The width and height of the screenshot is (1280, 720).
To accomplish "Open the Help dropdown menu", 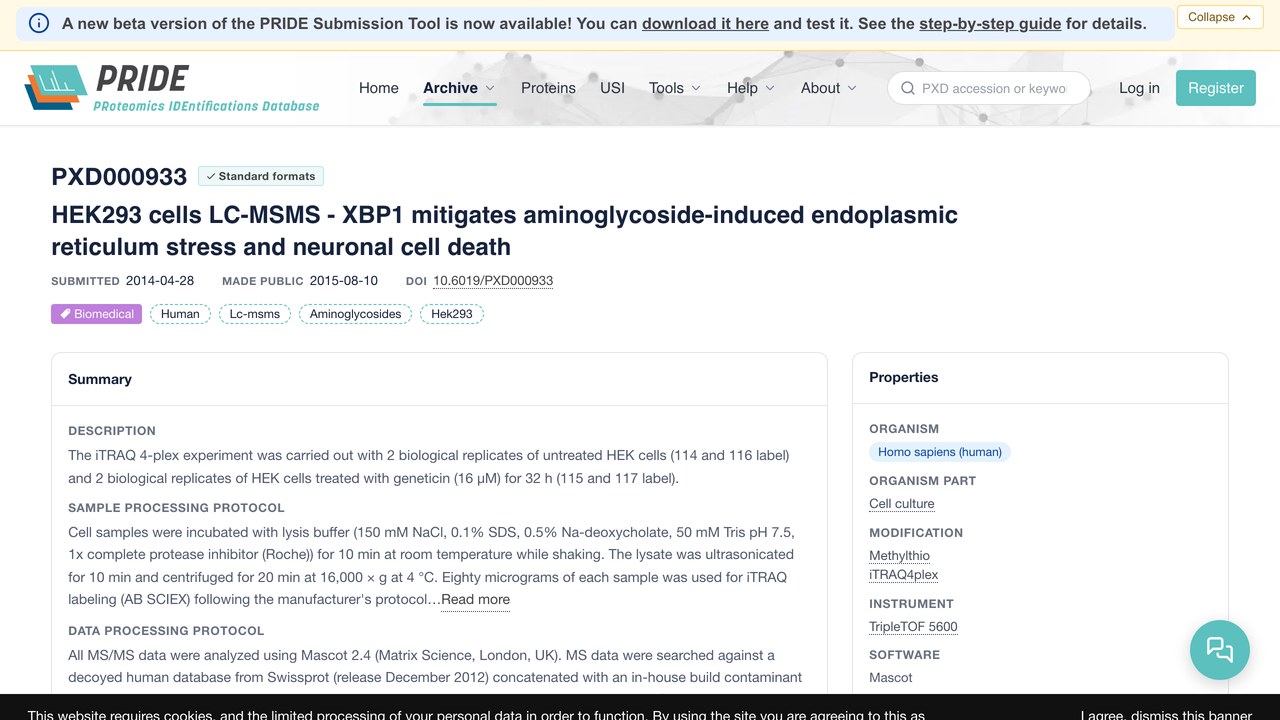I will 751,88.
